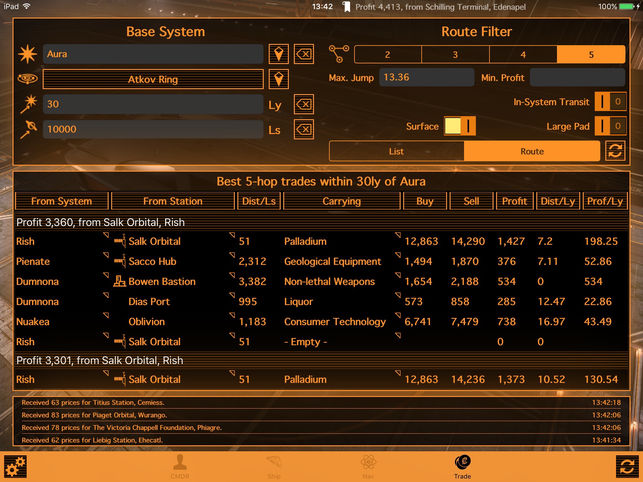This screenshot has height=482, width=643.
Task: Open the Ship tab
Action: (274, 467)
